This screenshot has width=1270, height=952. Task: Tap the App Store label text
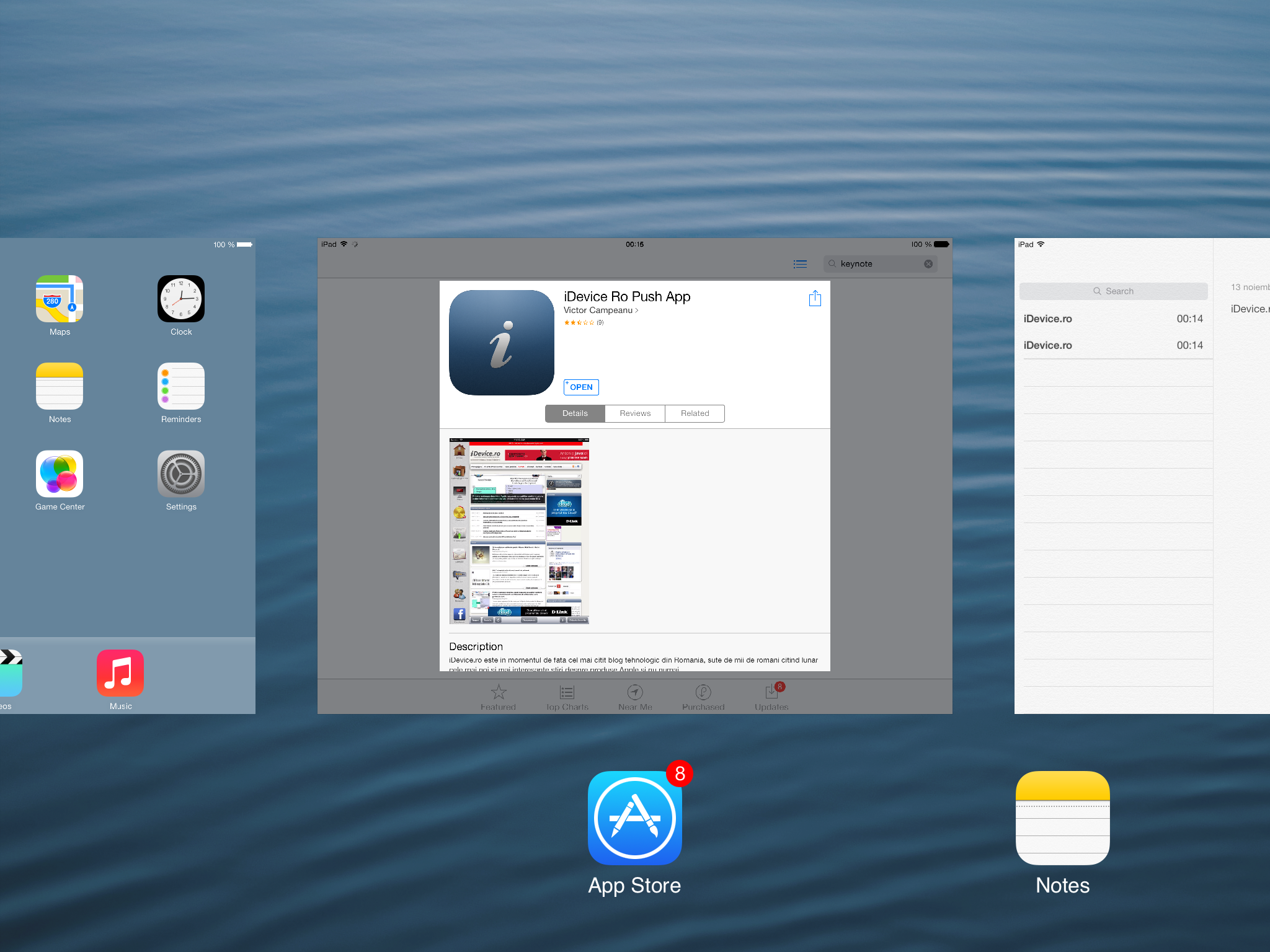[634, 886]
